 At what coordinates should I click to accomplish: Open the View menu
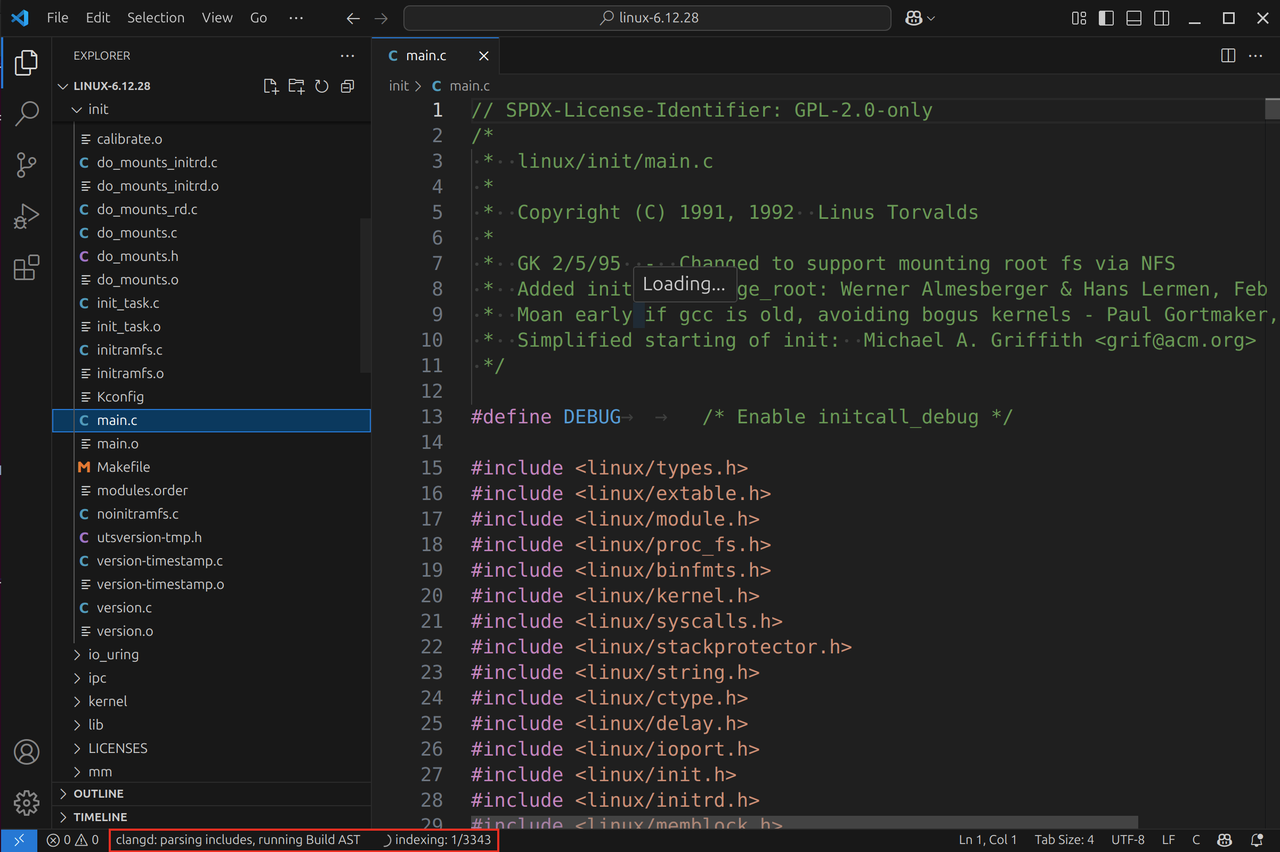[217, 18]
